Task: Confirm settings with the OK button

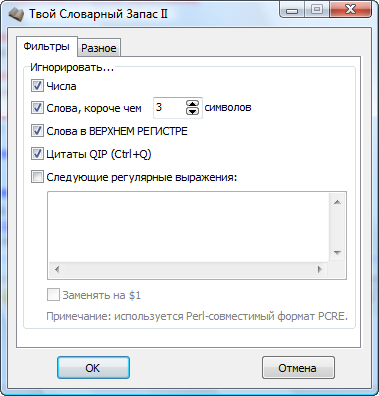Action: click(93, 367)
